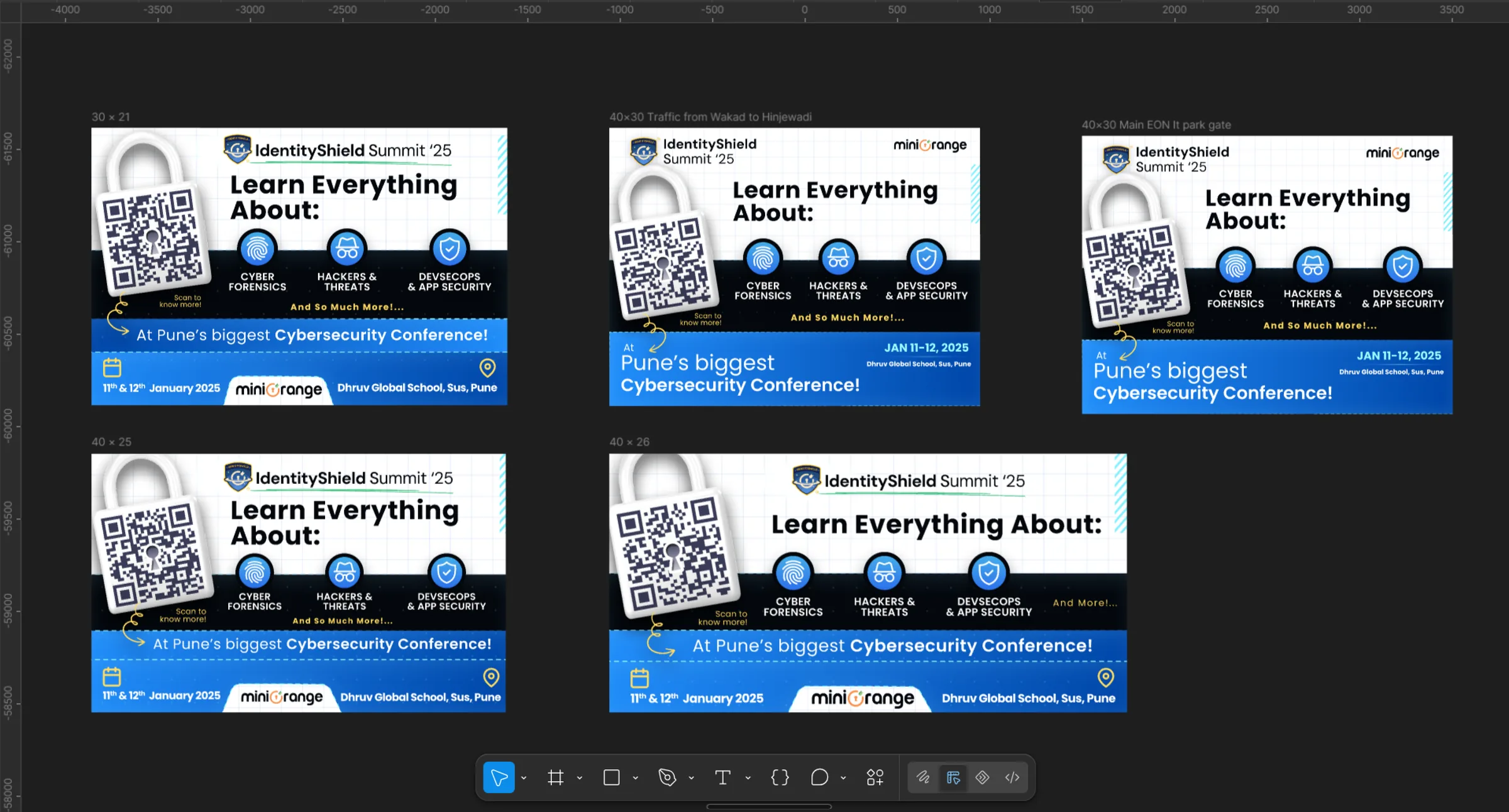
Task: Select the Rectangle shape tool
Action: pos(611,777)
